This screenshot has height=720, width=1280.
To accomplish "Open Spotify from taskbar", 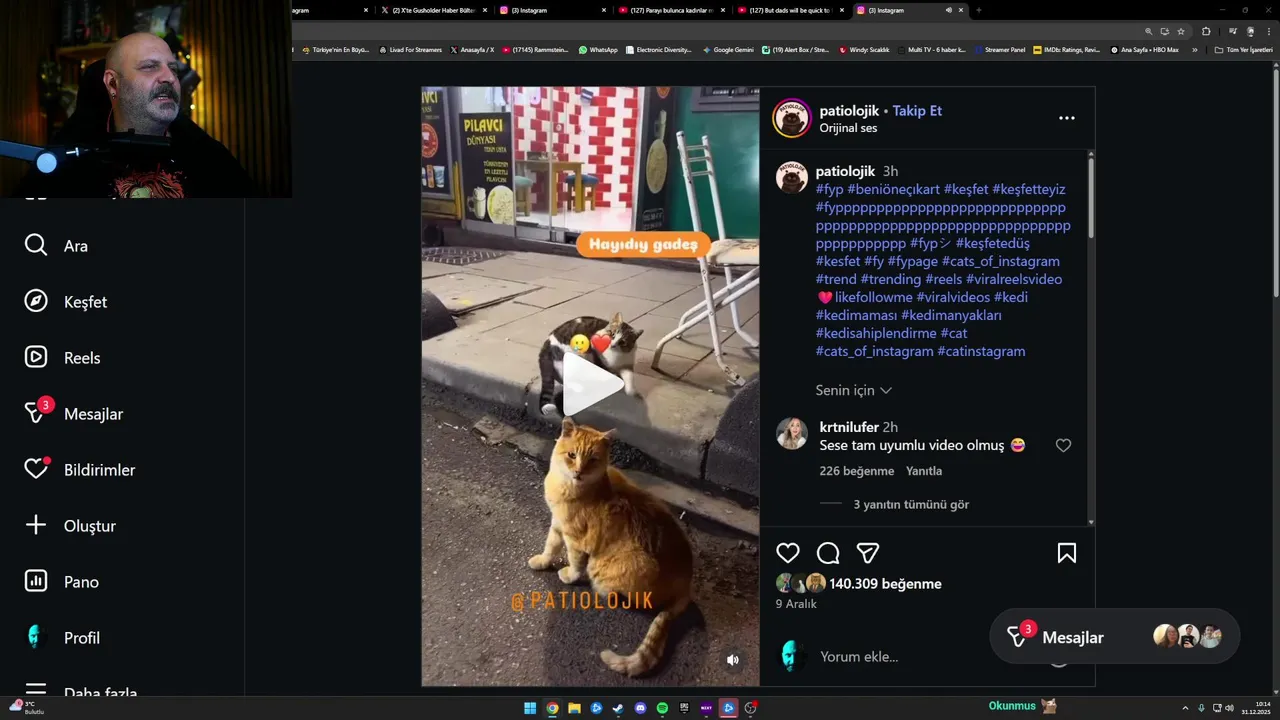I will 662,708.
